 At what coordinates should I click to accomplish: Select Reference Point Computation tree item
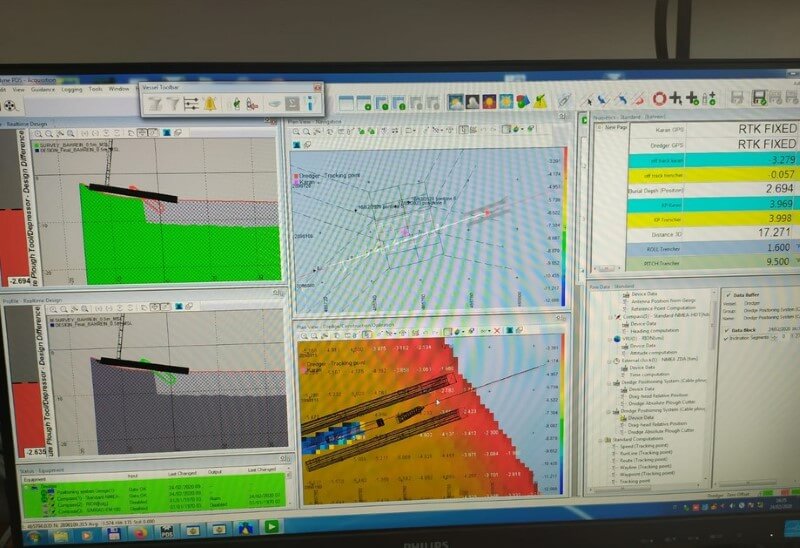663,308
